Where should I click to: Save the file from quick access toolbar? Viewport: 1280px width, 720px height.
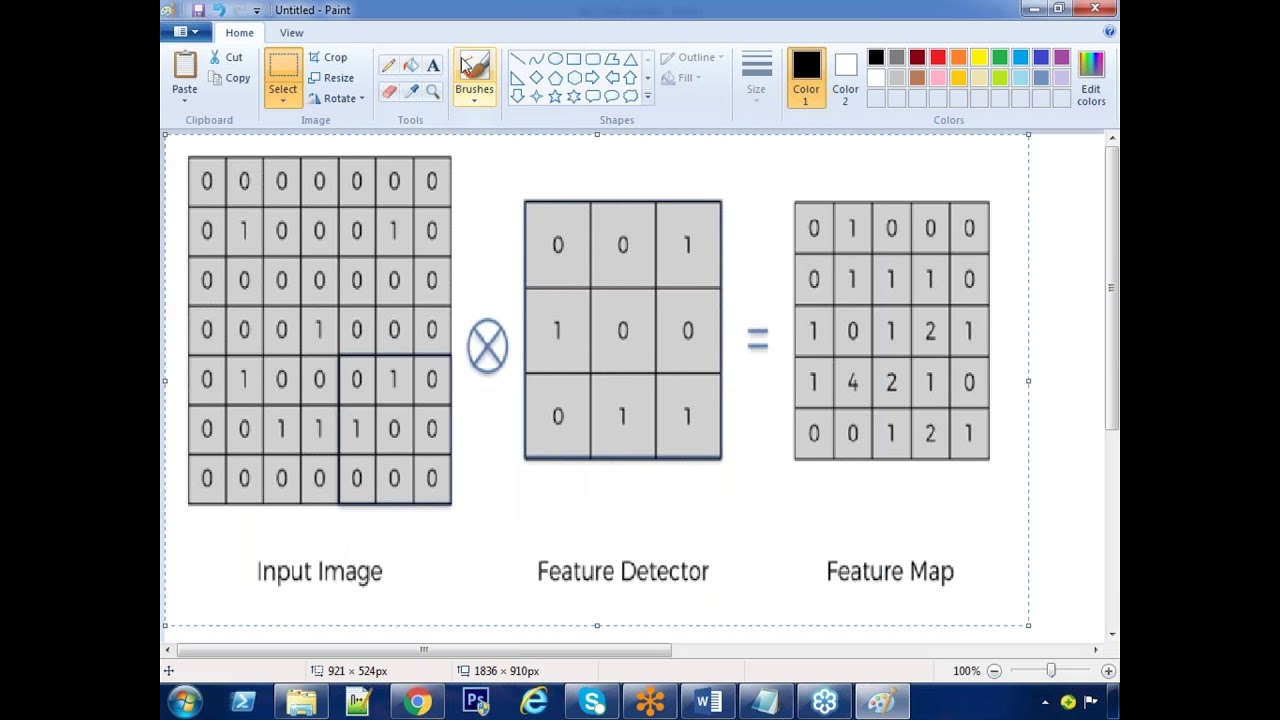coord(198,10)
